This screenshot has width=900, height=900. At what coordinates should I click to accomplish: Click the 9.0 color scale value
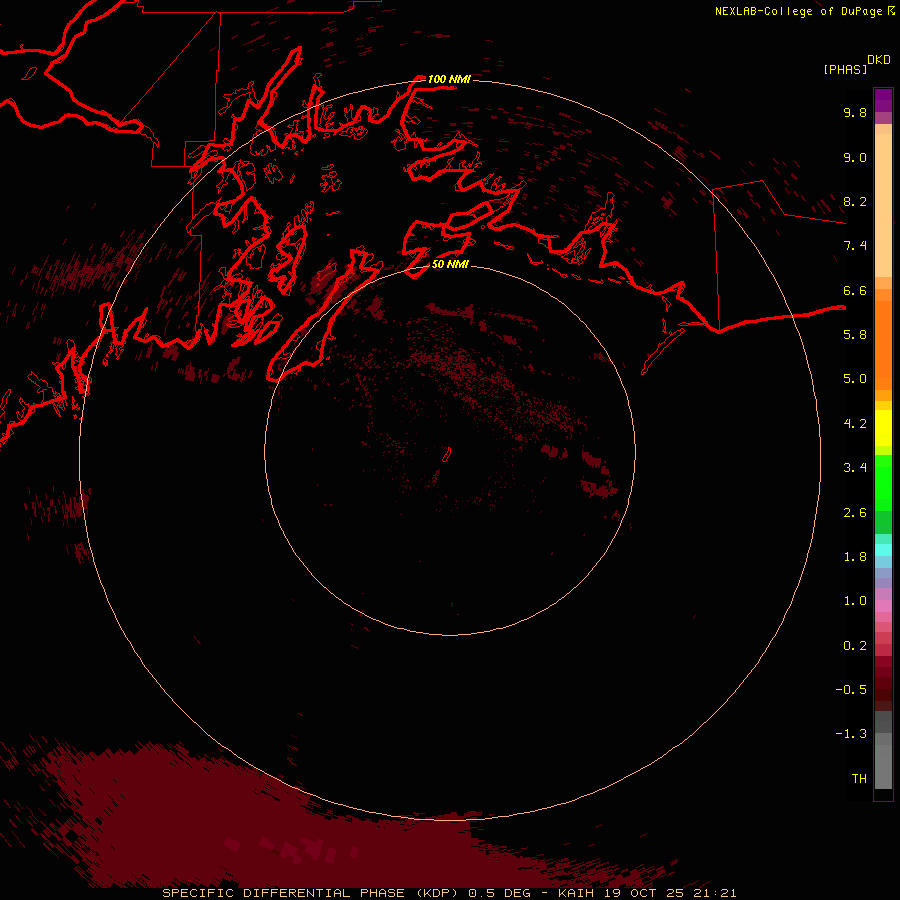[x=855, y=157]
